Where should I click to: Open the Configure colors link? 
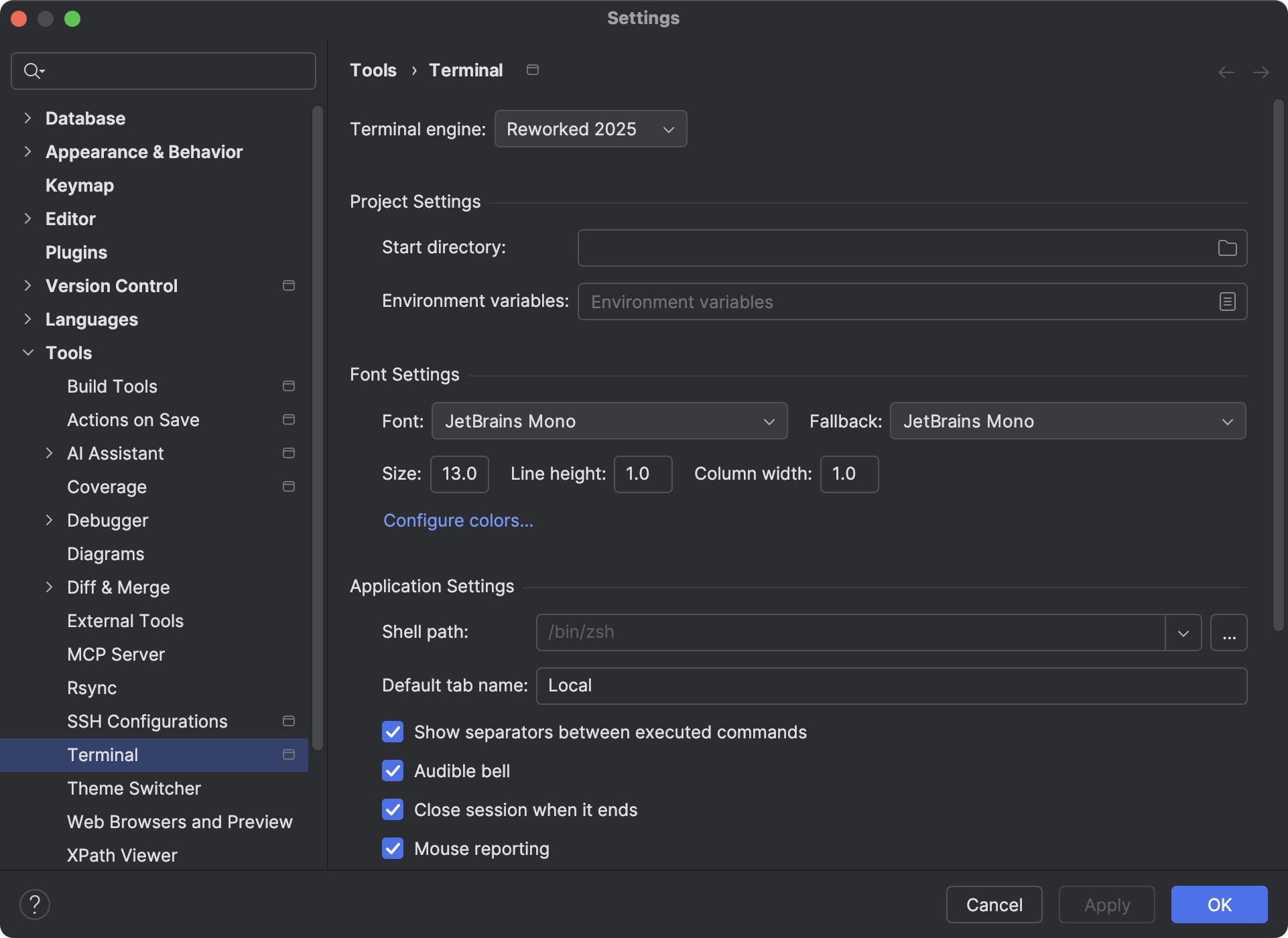[x=458, y=520]
